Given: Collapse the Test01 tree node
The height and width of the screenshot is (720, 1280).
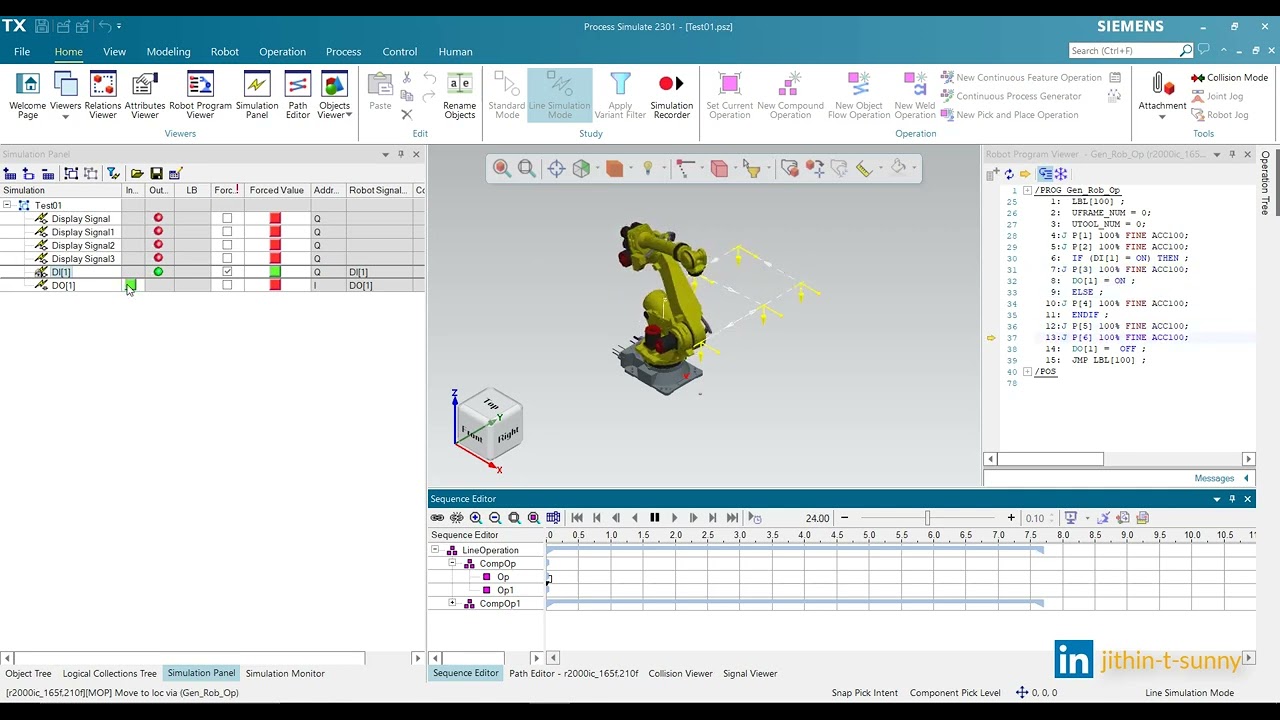Looking at the screenshot, I should pos(7,205).
